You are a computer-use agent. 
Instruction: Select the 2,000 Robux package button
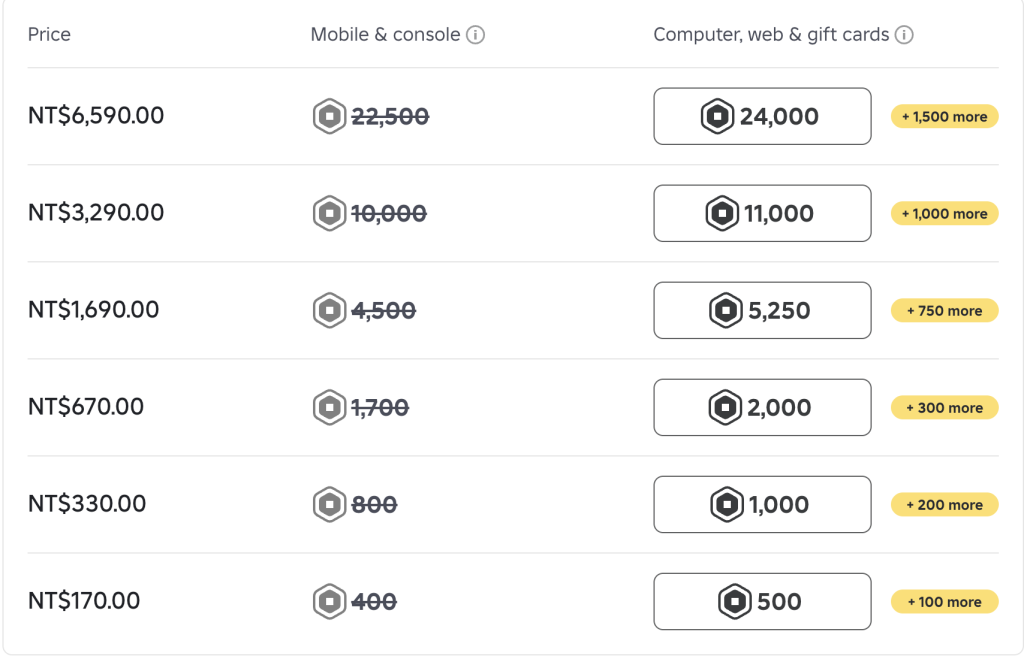pyautogui.click(x=762, y=408)
